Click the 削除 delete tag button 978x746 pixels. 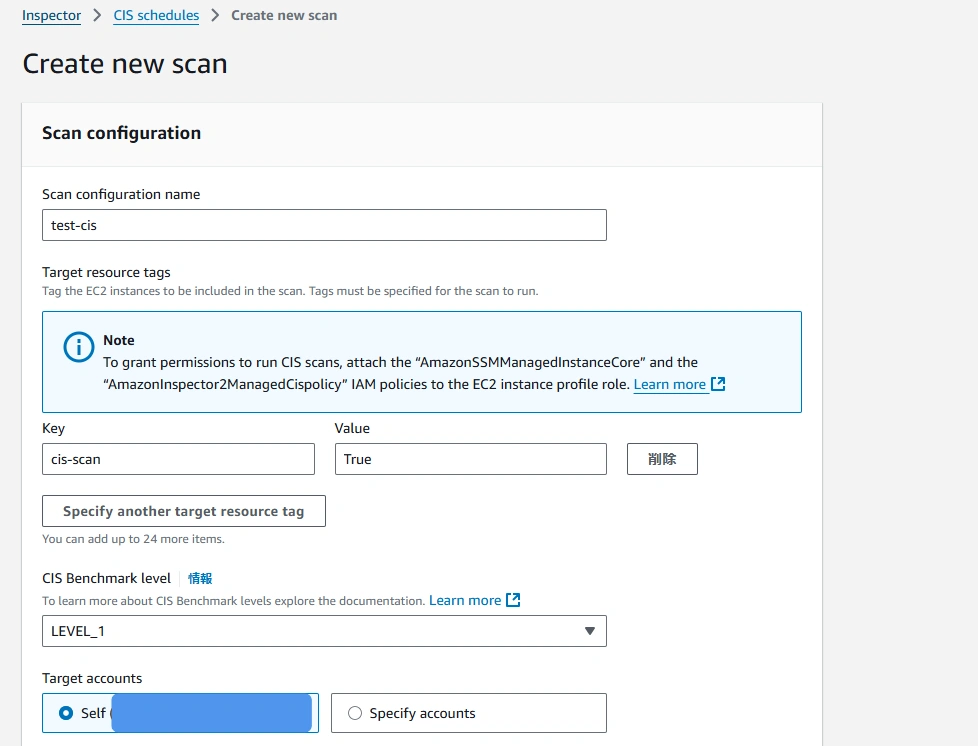(662, 459)
